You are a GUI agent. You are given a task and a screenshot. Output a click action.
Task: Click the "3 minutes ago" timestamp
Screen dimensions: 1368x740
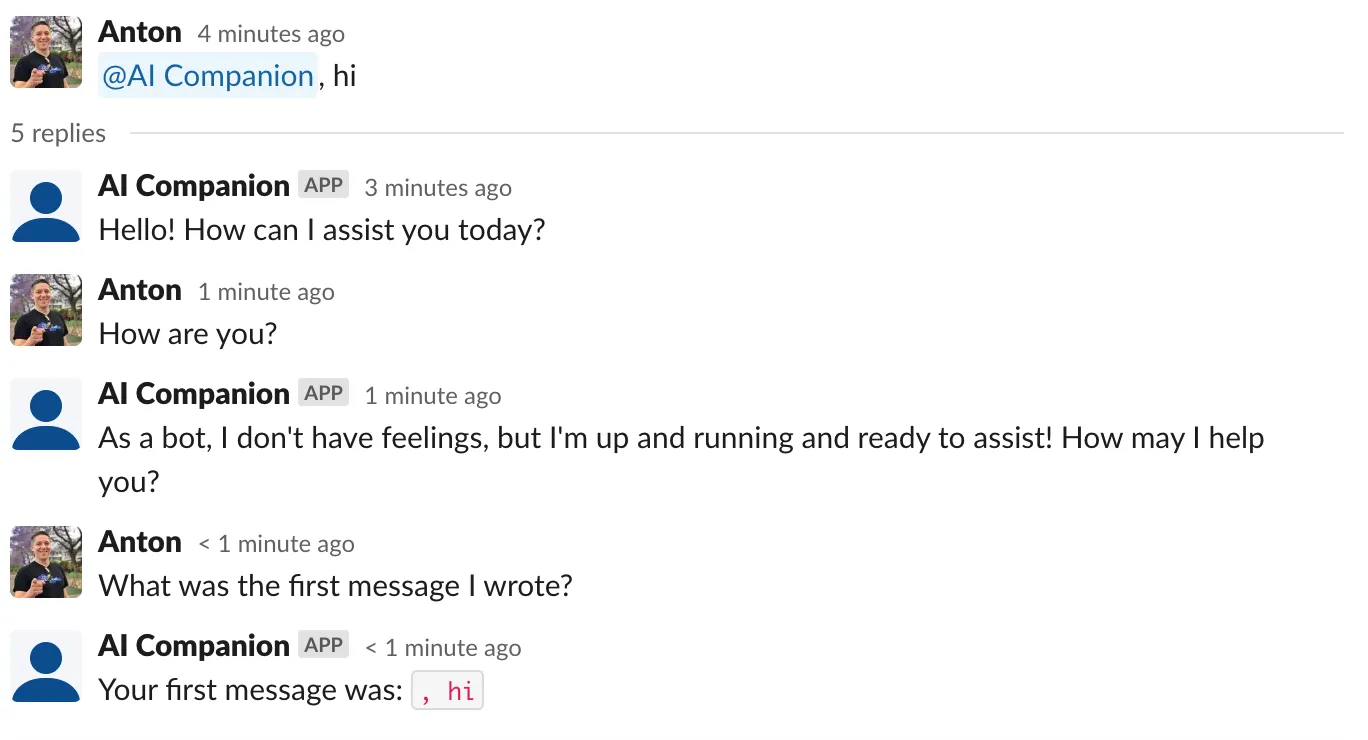tap(437, 187)
